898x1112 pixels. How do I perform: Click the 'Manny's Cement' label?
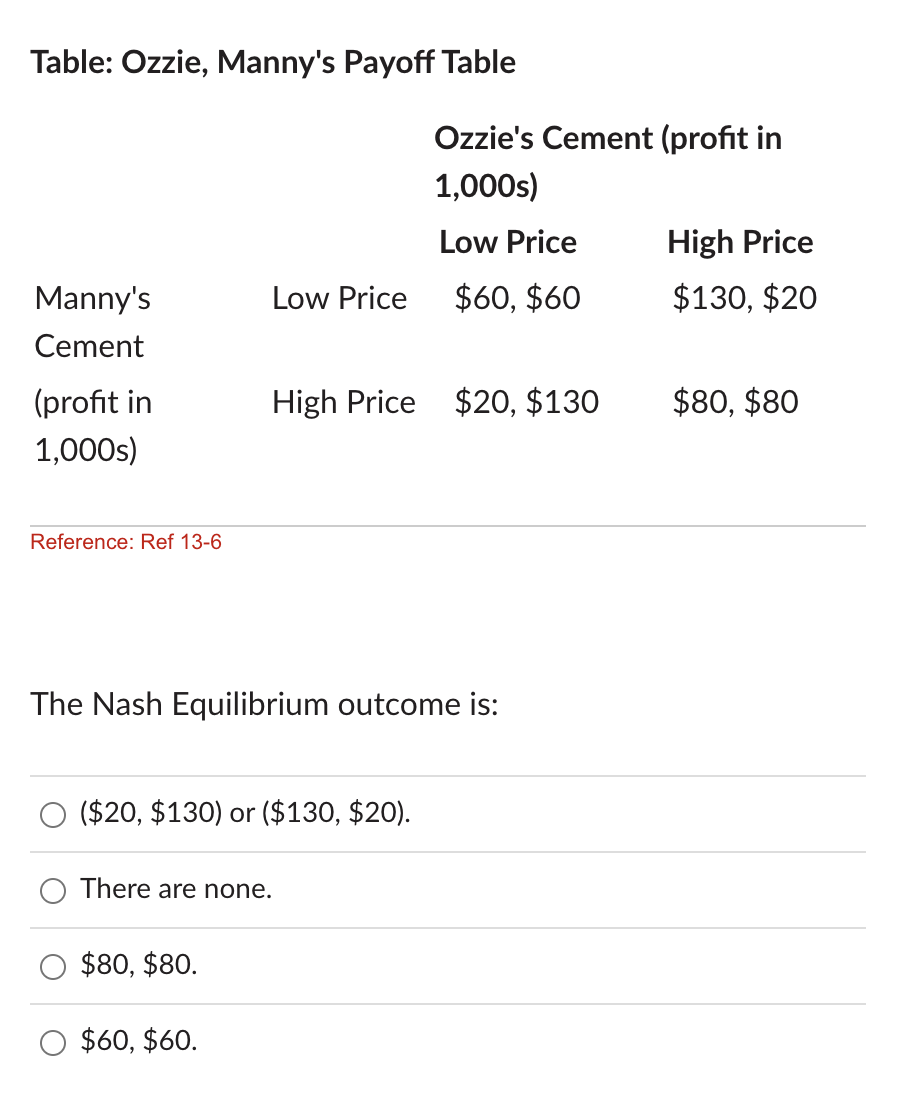[92, 322]
